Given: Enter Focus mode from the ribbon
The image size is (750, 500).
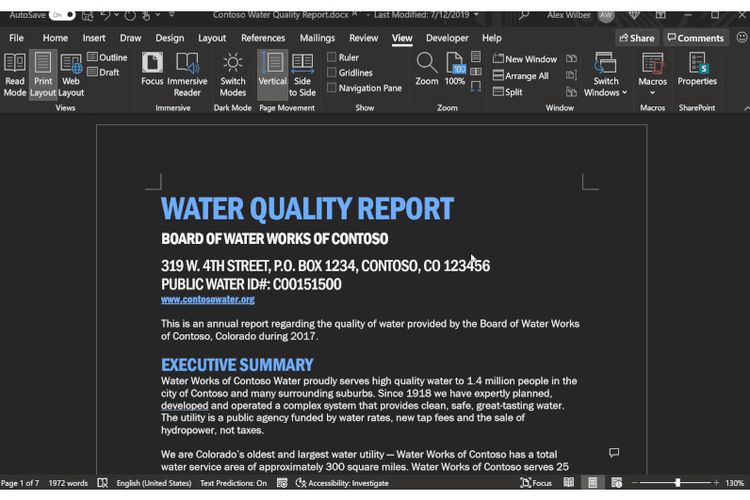Looking at the screenshot, I should tap(152, 69).
